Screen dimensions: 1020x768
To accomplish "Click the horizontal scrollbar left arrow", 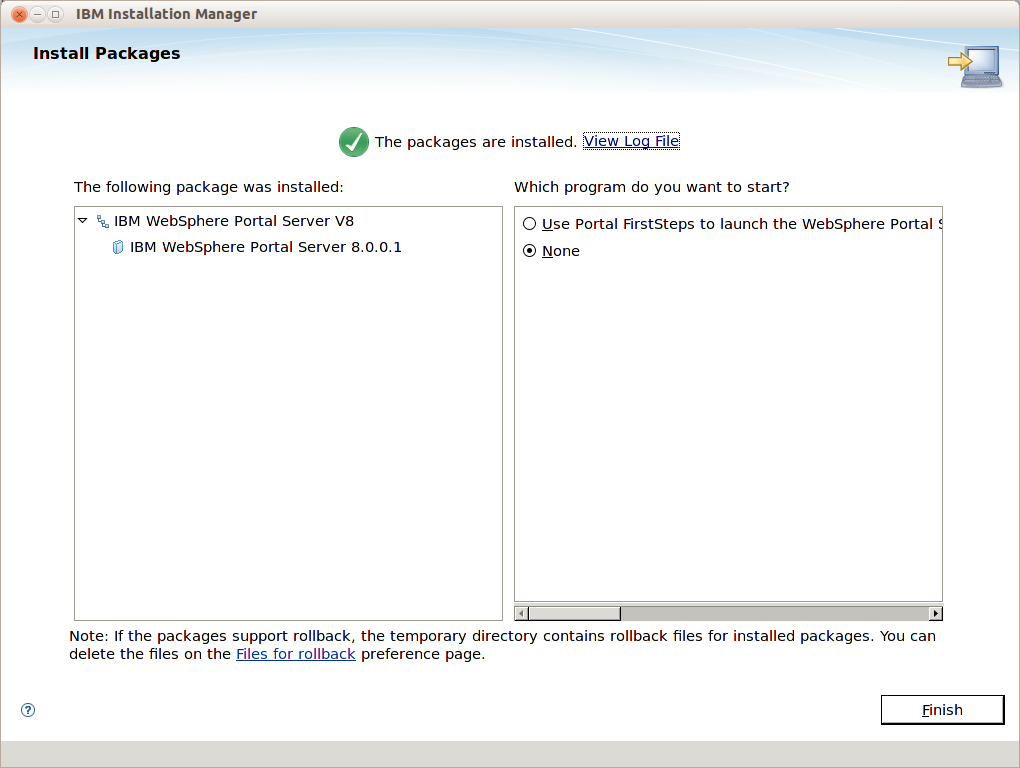I will tap(522, 613).
